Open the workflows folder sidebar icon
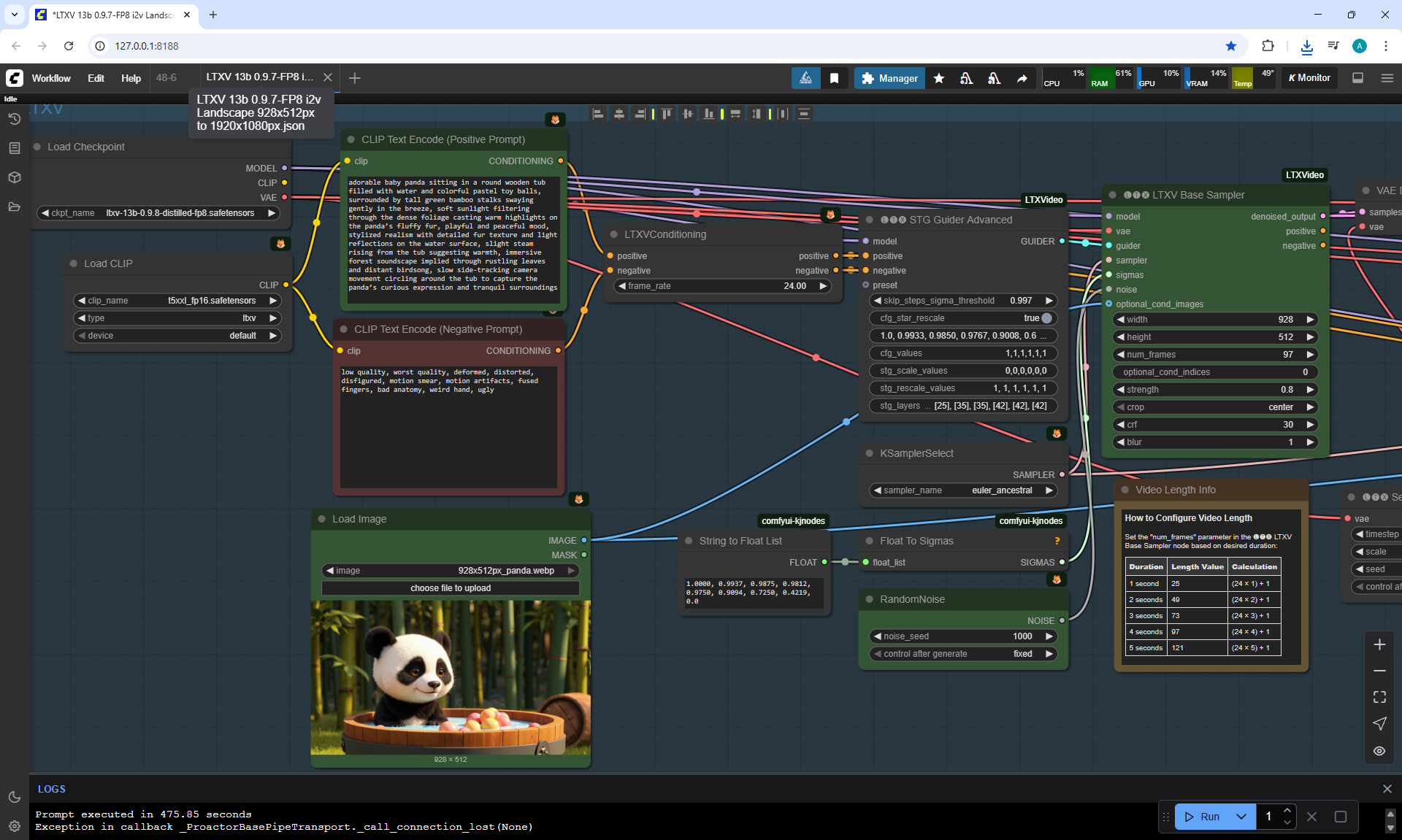This screenshot has height=840, width=1402. (14, 207)
